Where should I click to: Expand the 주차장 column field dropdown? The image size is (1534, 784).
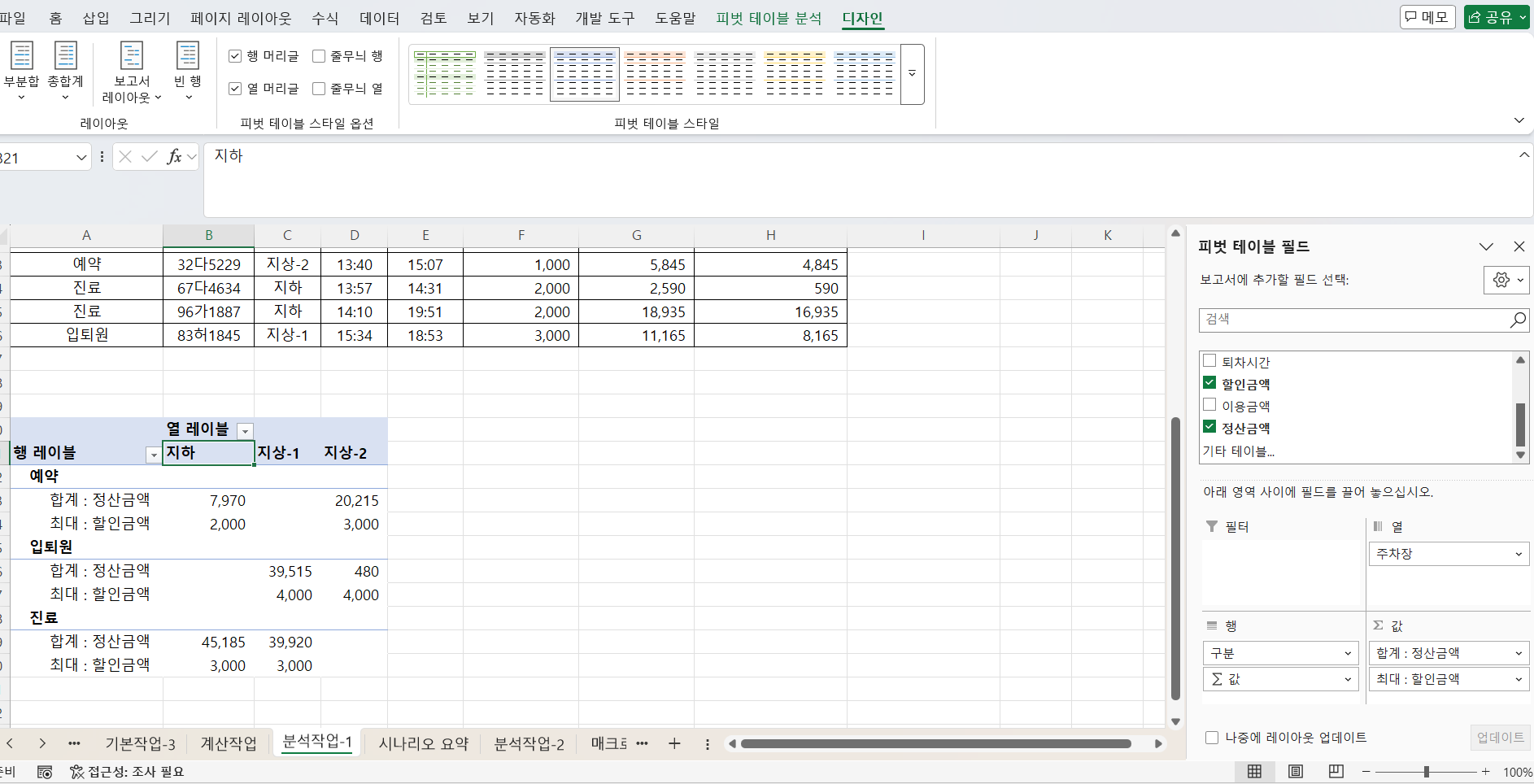point(1518,555)
